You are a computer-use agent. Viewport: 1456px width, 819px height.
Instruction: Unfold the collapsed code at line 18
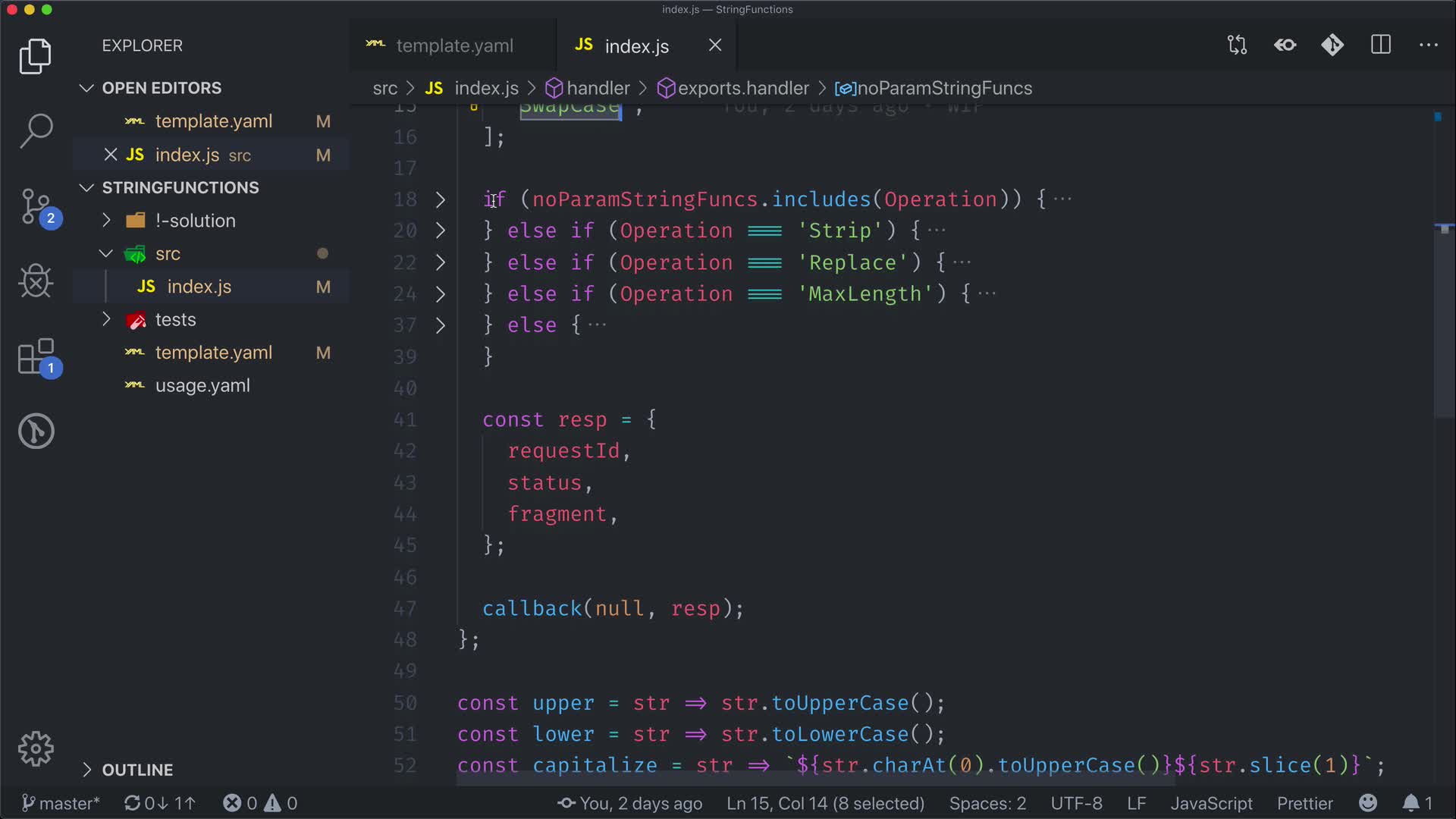441,199
